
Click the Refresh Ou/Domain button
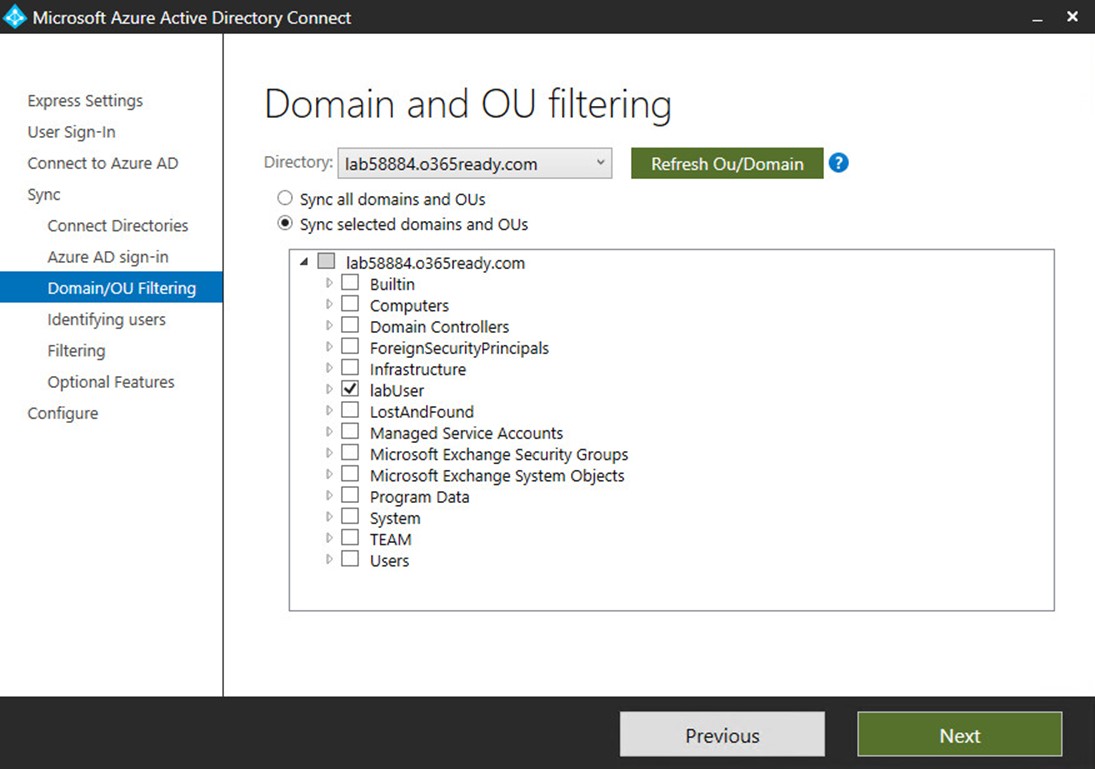(x=727, y=163)
